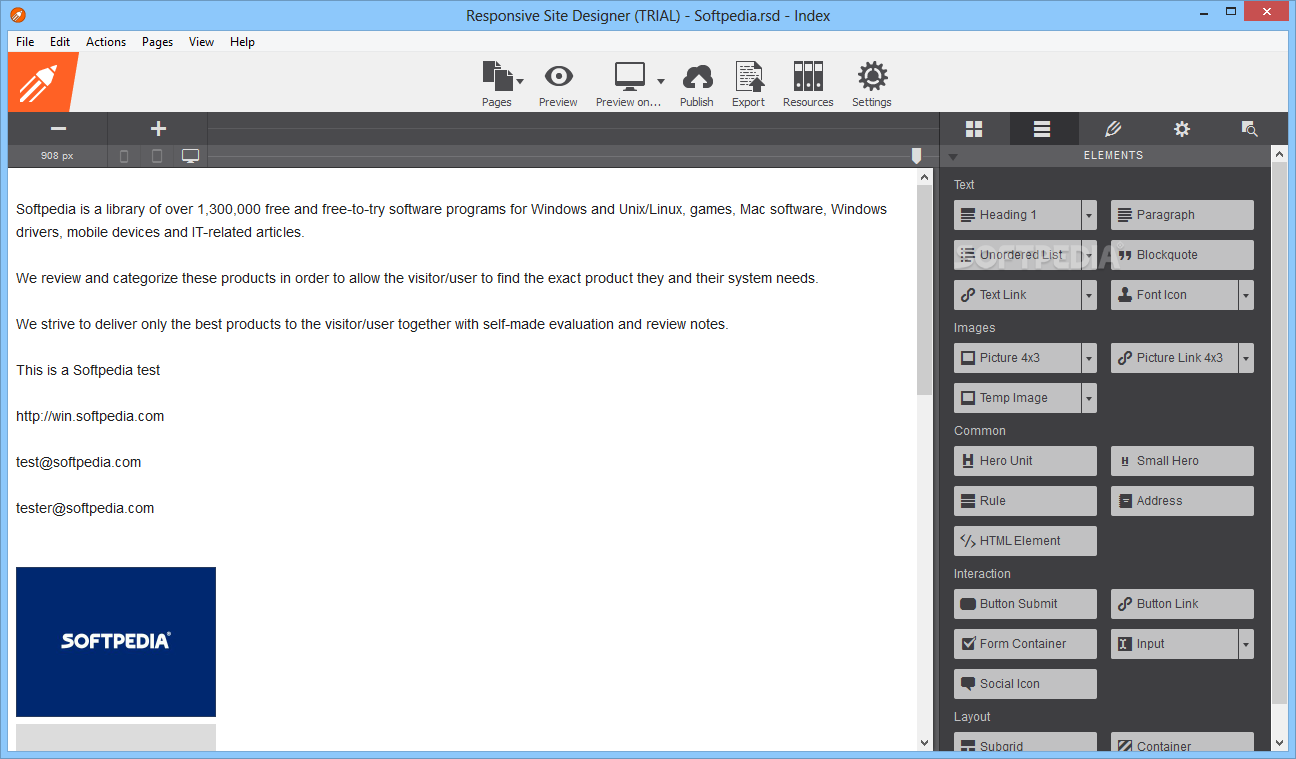Image resolution: width=1296 pixels, height=759 pixels.
Task: Switch to the inspector magnifier panel tab
Action: [1249, 129]
